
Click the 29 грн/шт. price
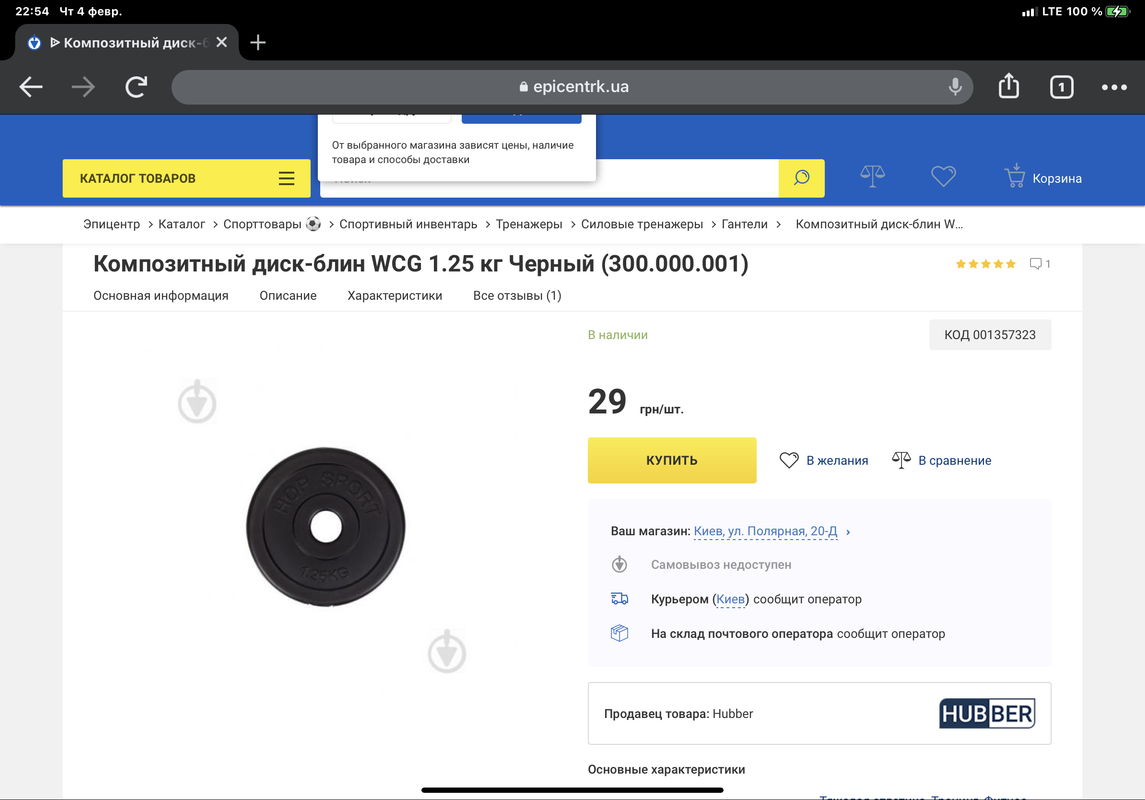pos(635,402)
